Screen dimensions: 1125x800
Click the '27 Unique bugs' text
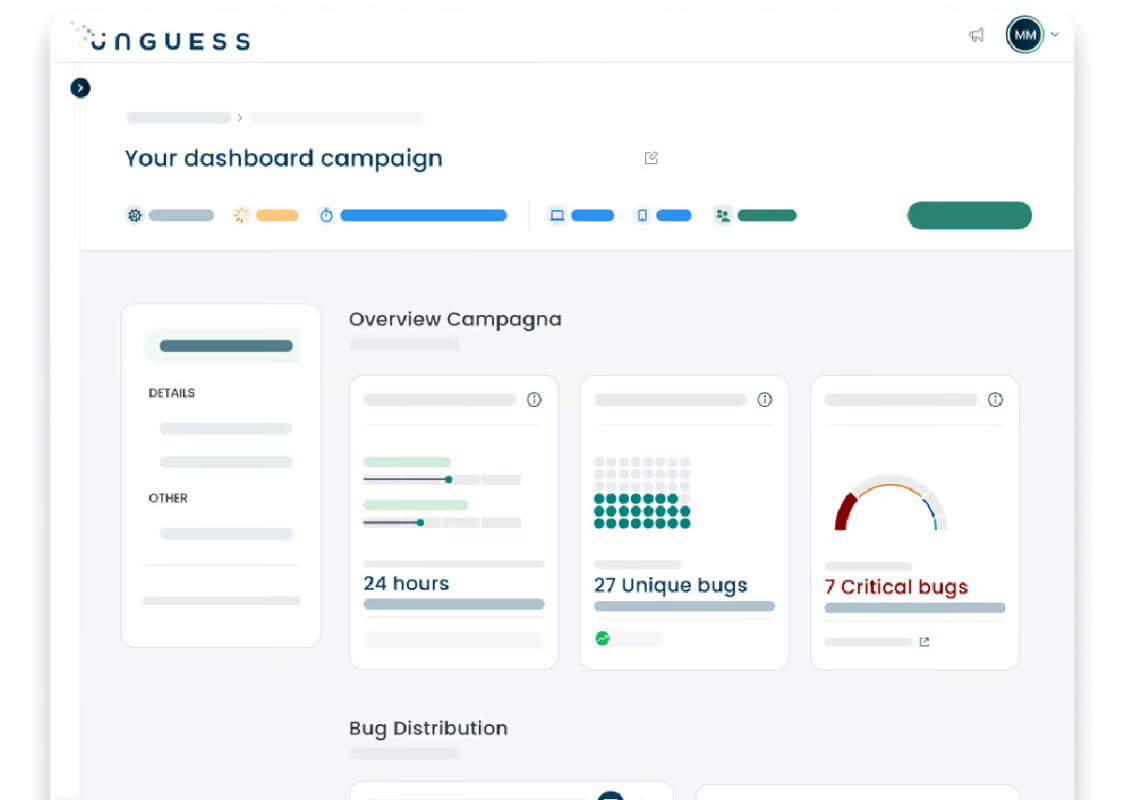click(671, 585)
